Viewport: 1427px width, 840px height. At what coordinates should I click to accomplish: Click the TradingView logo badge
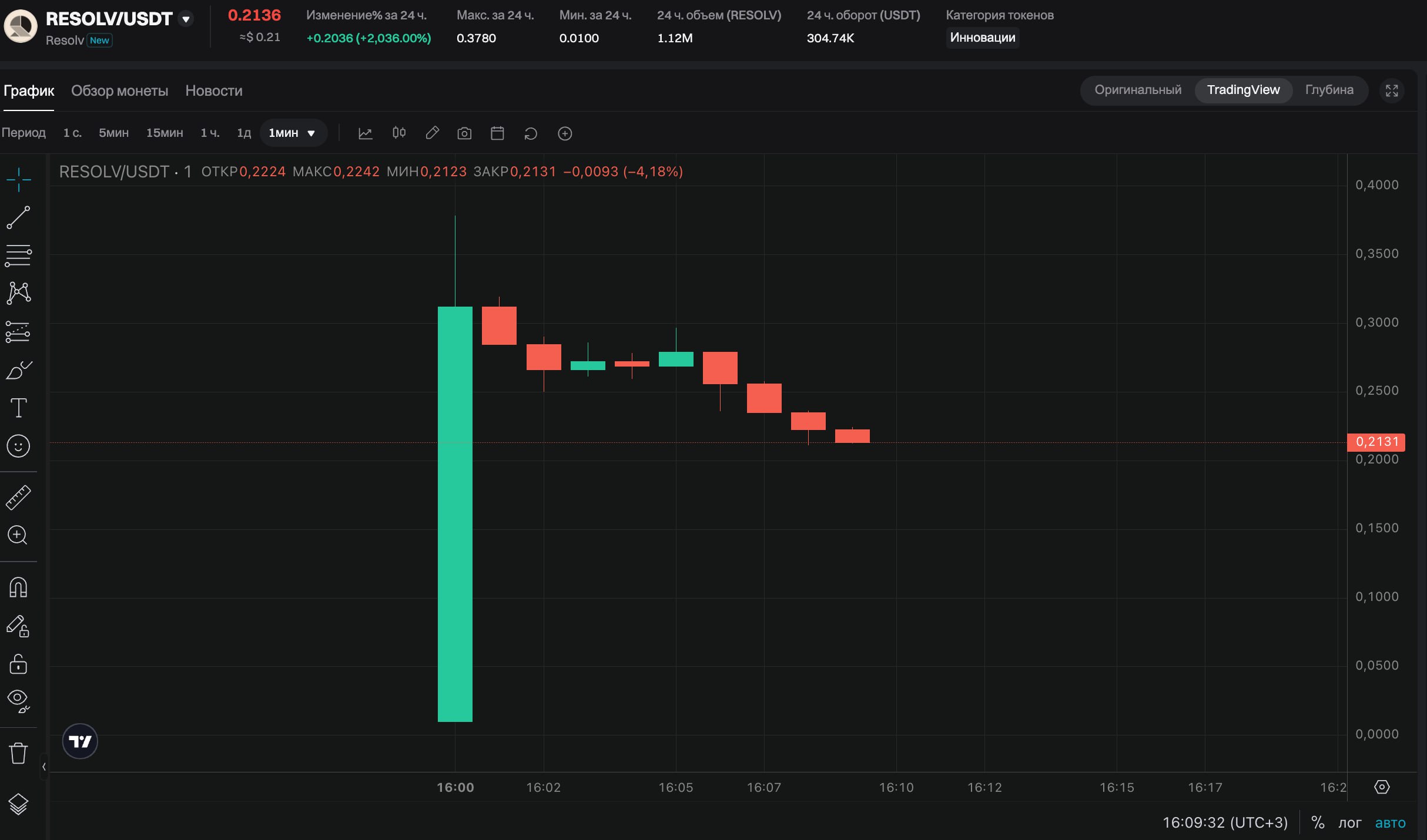[80, 741]
